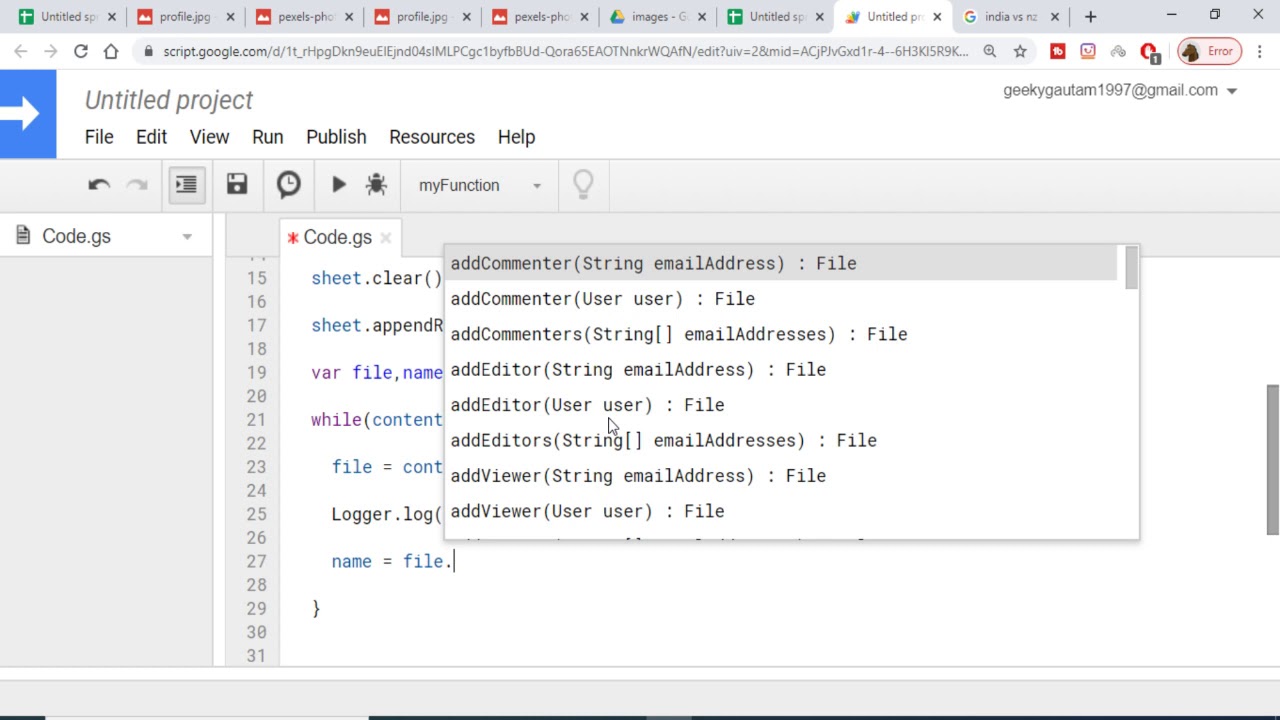The image size is (1280, 720).
Task: Click the Undo arrow in toolbar
Action: 98,185
